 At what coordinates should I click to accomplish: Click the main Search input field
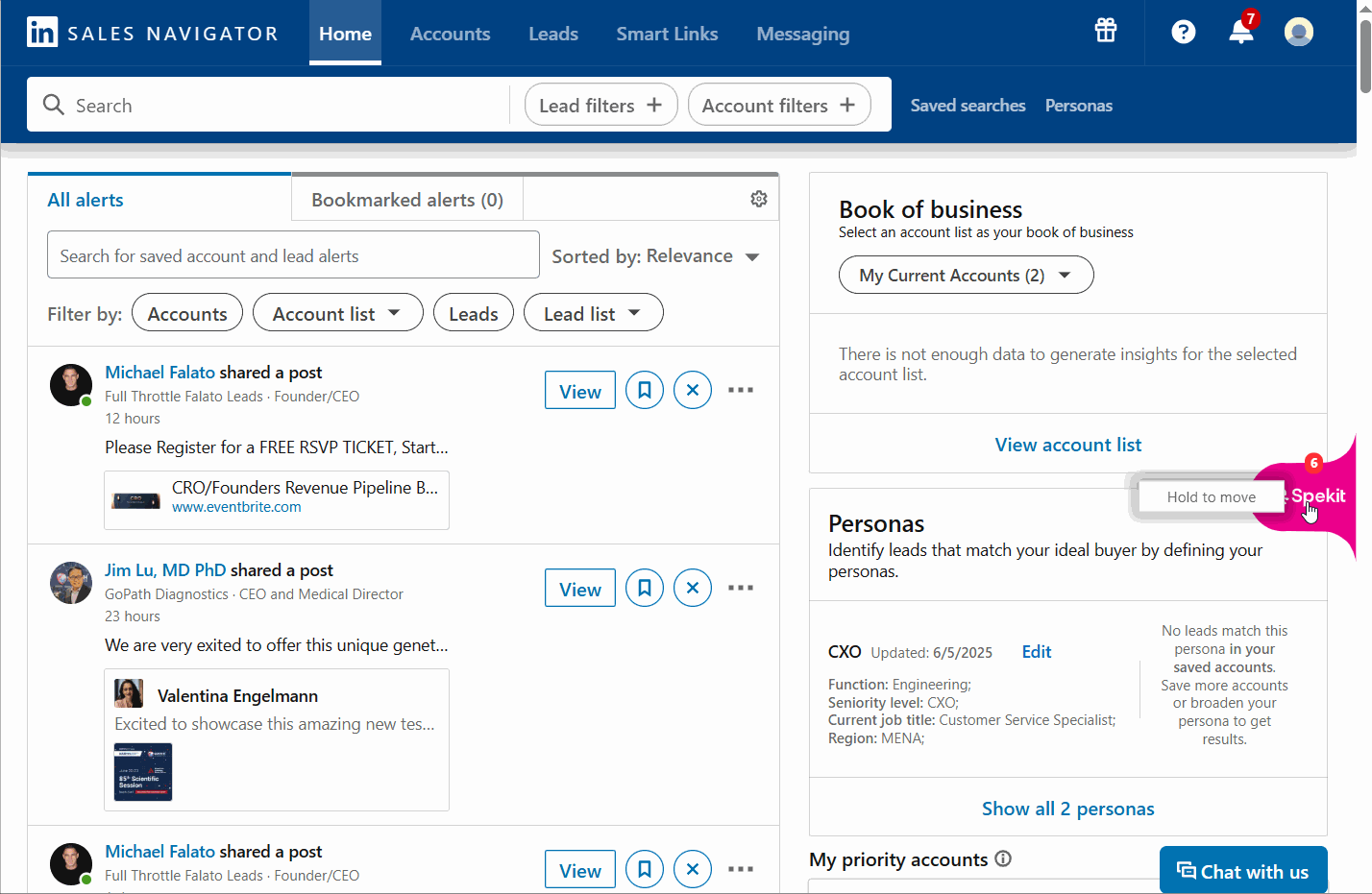[269, 105]
